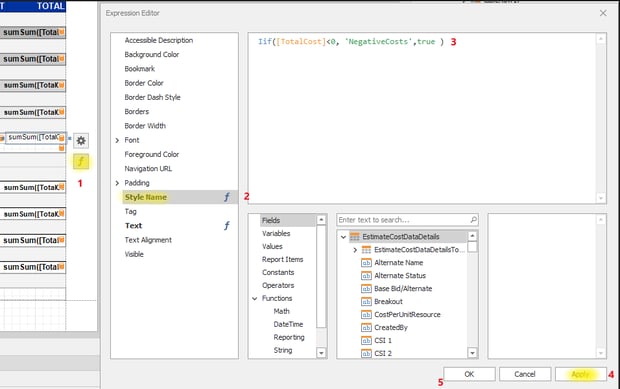Screen dimensions: 620x389
Task: Select the Visible property
Action: tap(134, 254)
